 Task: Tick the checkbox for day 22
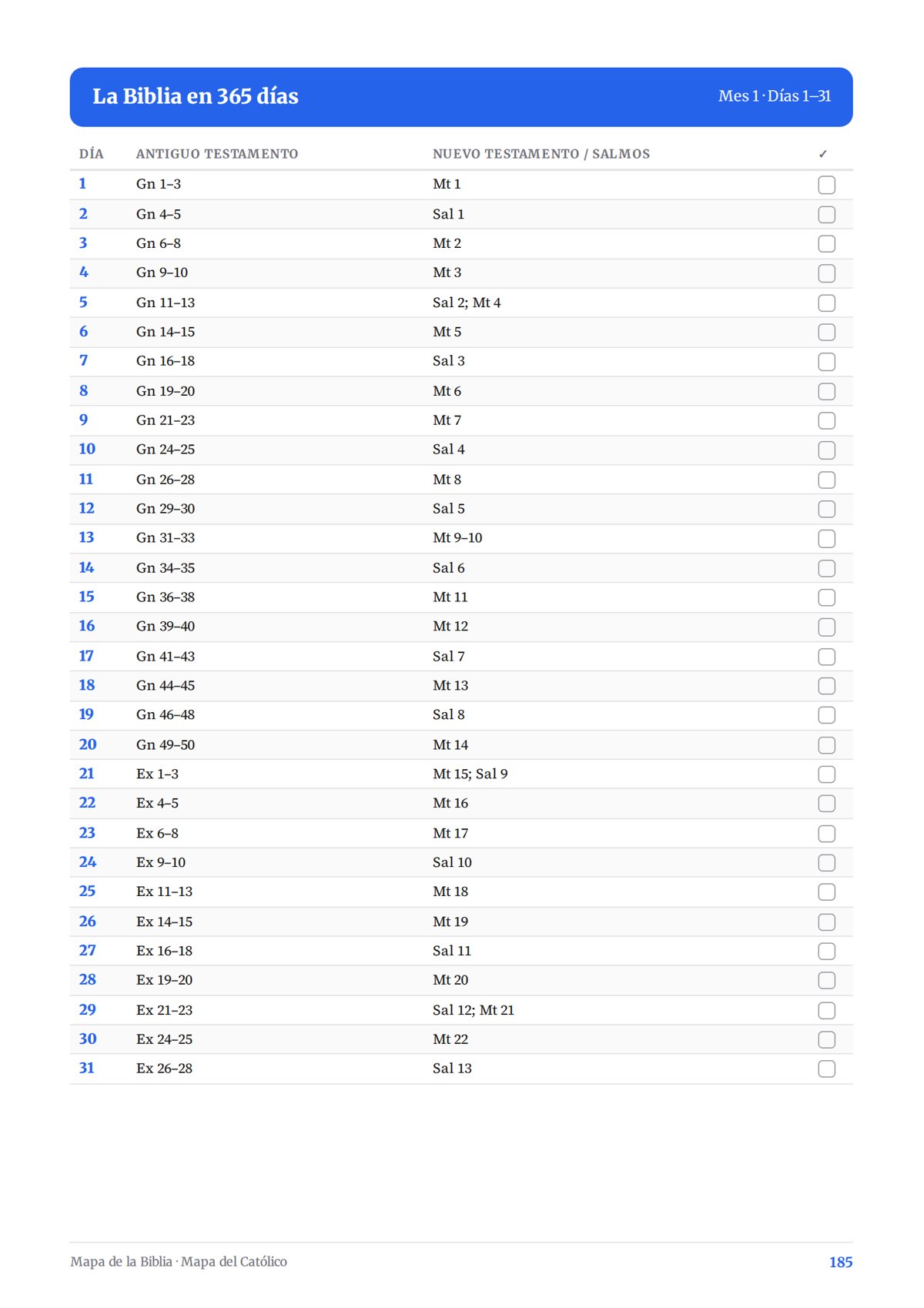tap(826, 805)
